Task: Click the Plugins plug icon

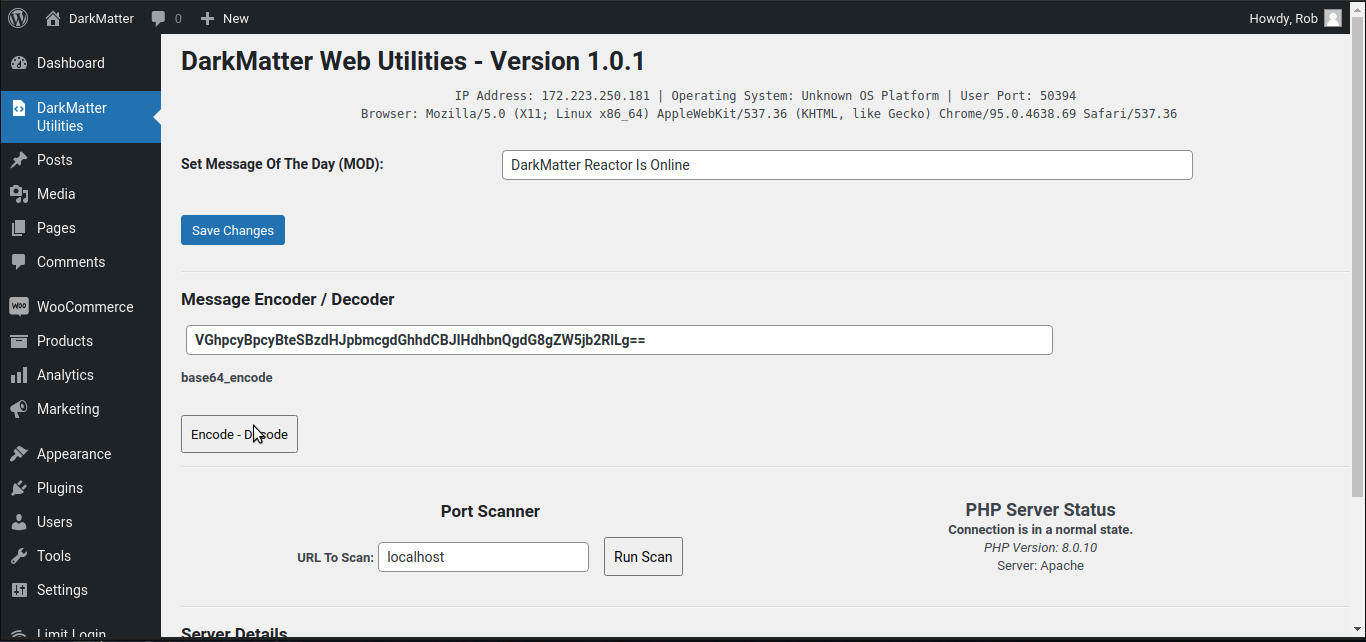Action: 19,488
